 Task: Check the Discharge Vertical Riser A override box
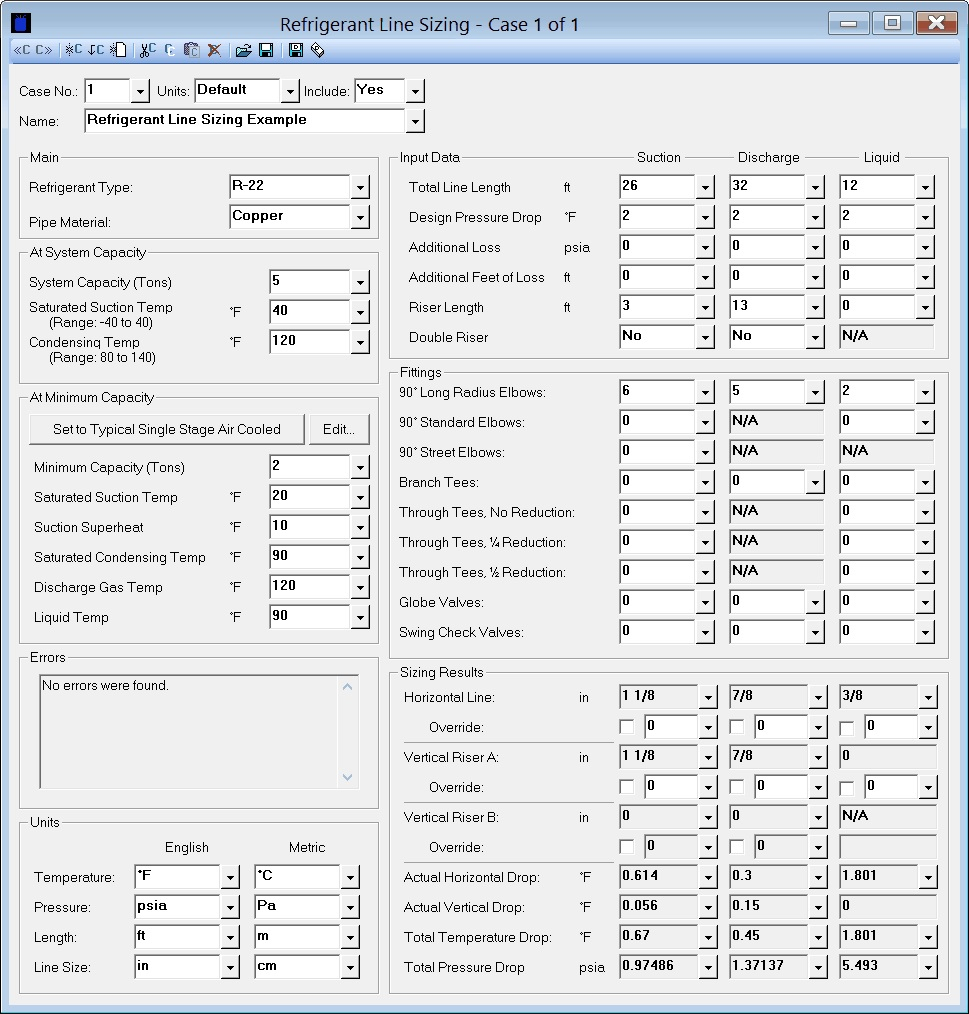click(737, 787)
